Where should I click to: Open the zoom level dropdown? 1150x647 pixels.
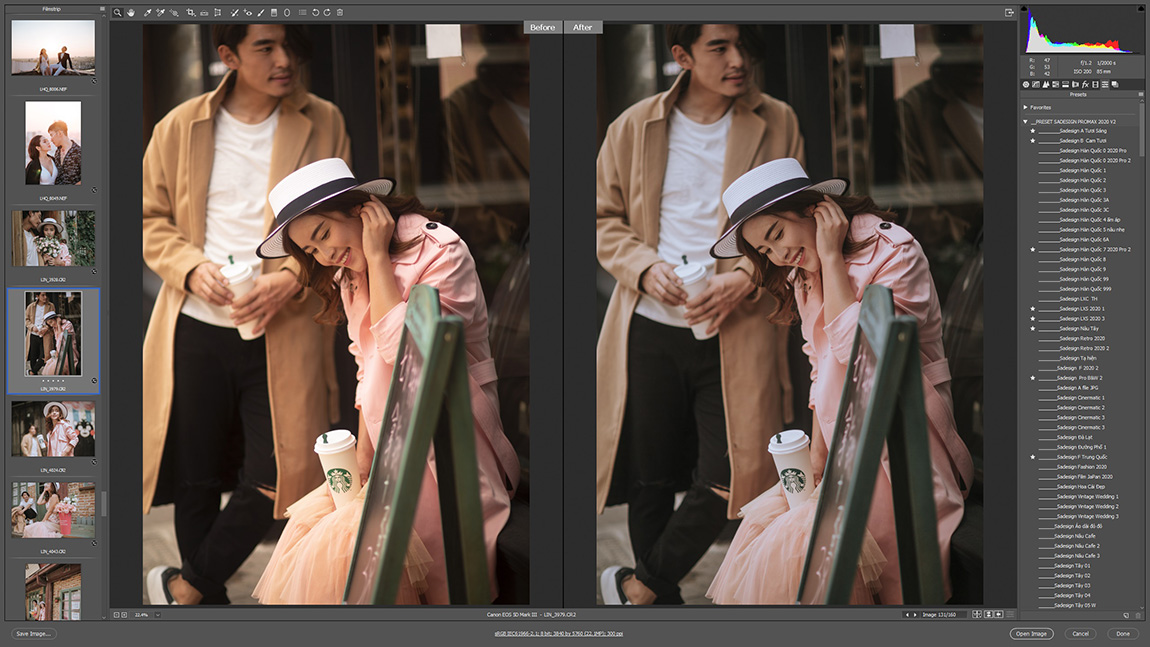[x=157, y=615]
